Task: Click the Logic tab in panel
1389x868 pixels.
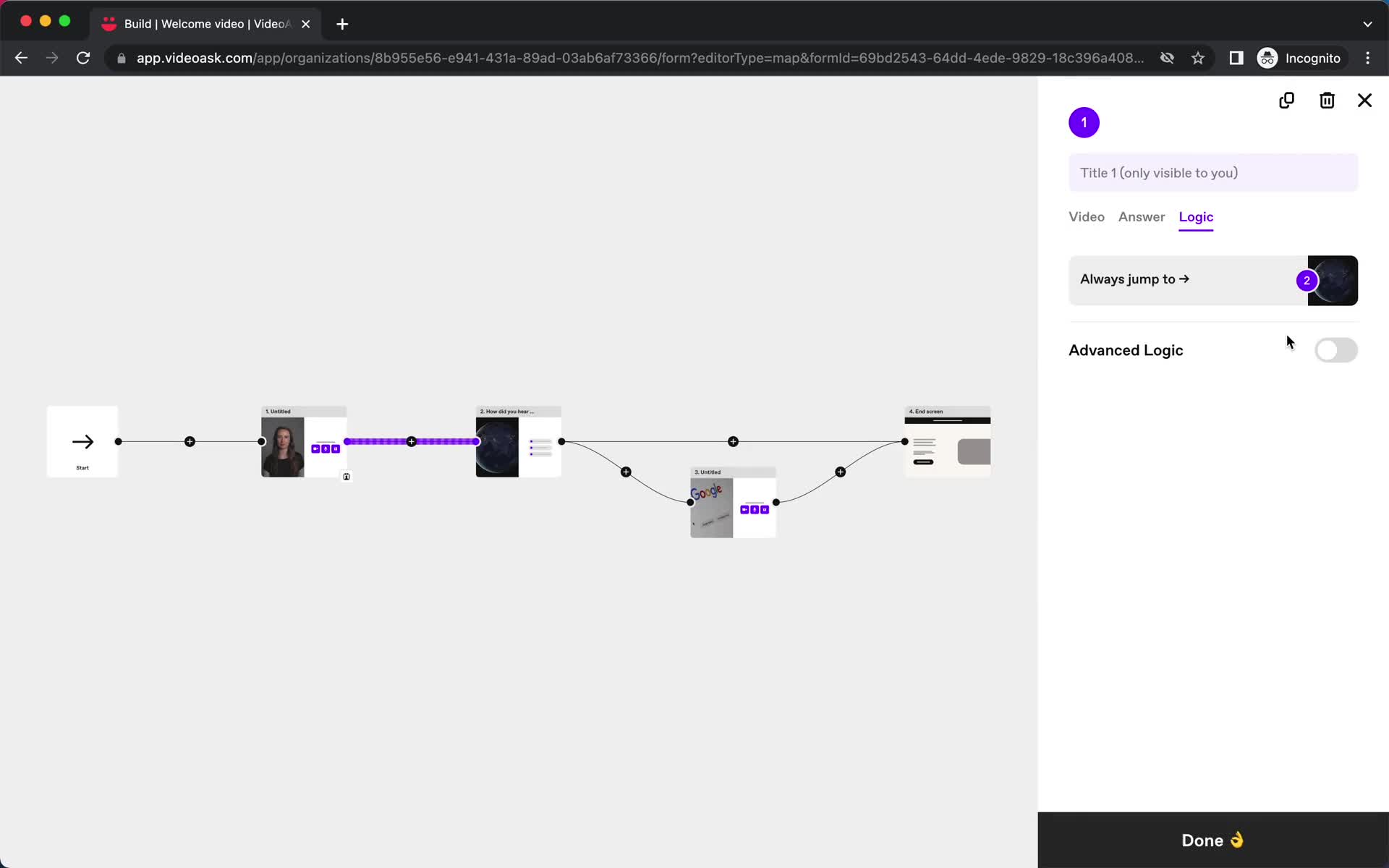Action: (x=1196, y=217)
